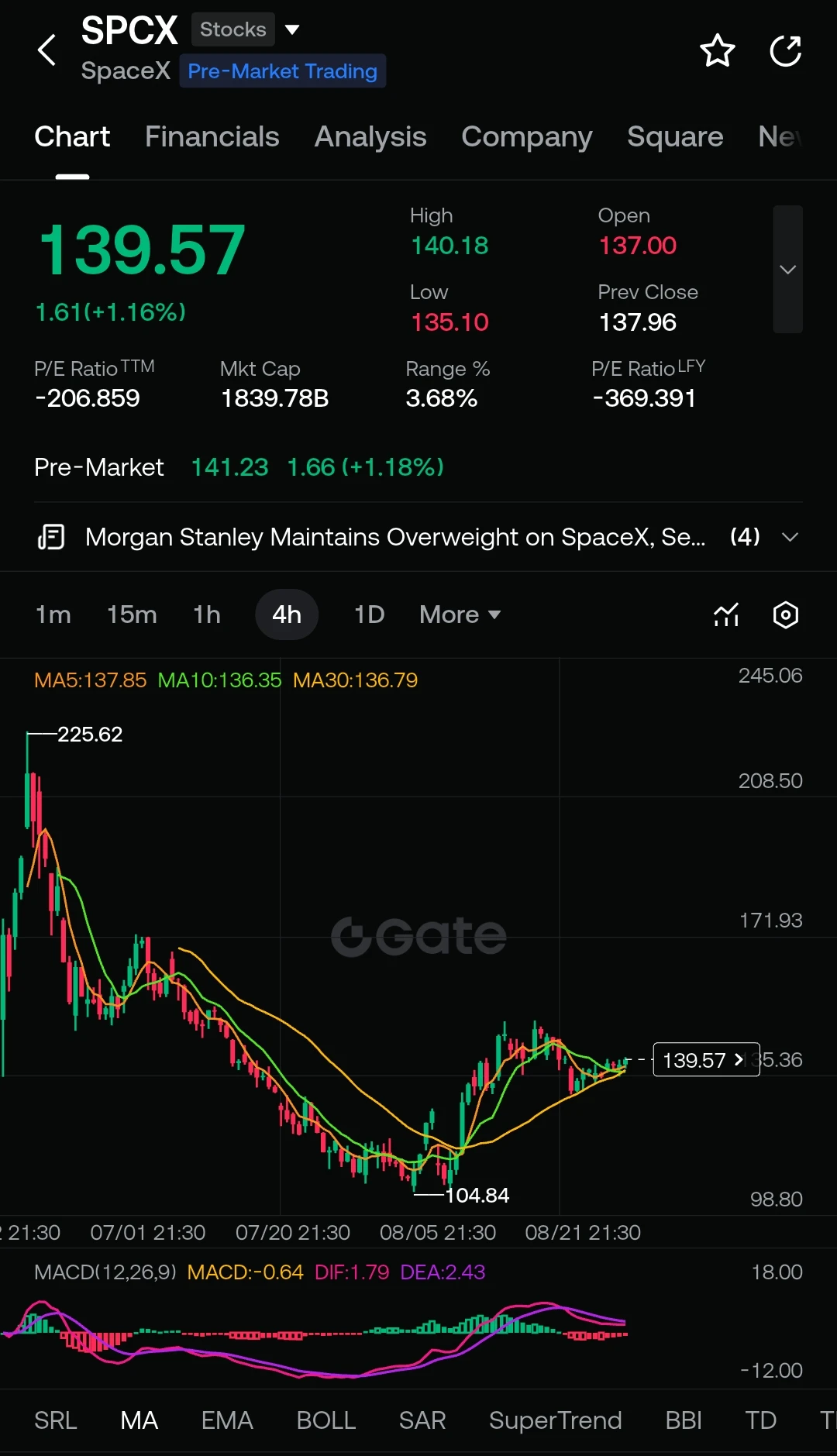Select the EMA indicator
This screenshot has width=837, height=1456.
click(227, 1420)
